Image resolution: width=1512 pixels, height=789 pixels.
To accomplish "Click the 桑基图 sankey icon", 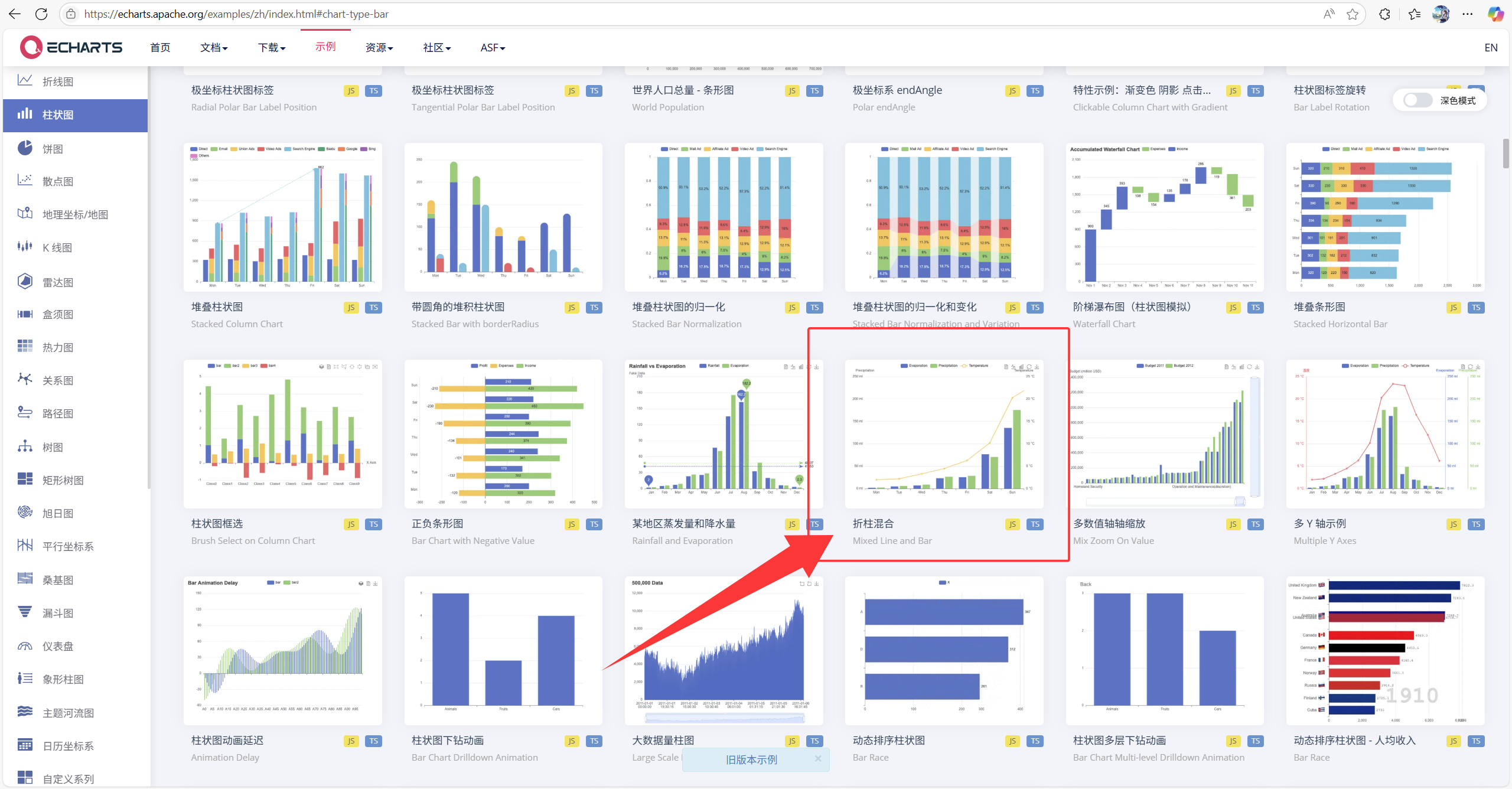I will [x=25, y=578].
